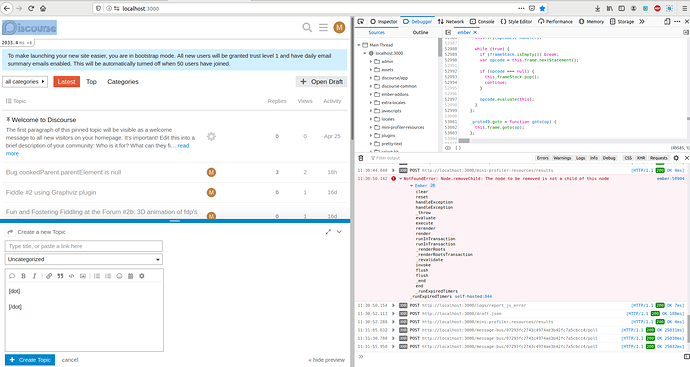
Task: Click the Create Topic button
Action: 30,360
